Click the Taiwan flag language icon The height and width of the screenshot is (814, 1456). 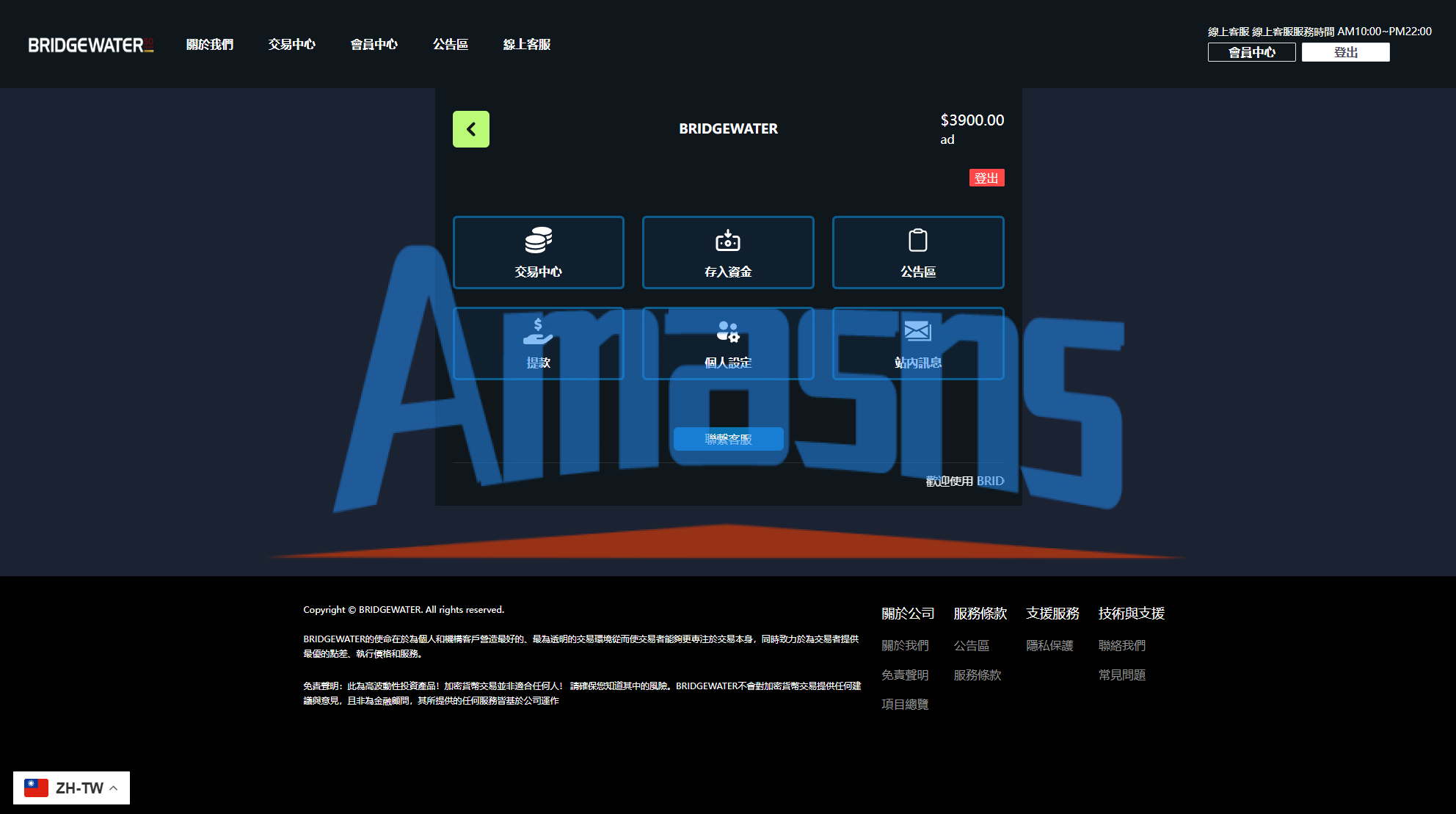pos(36,788)
